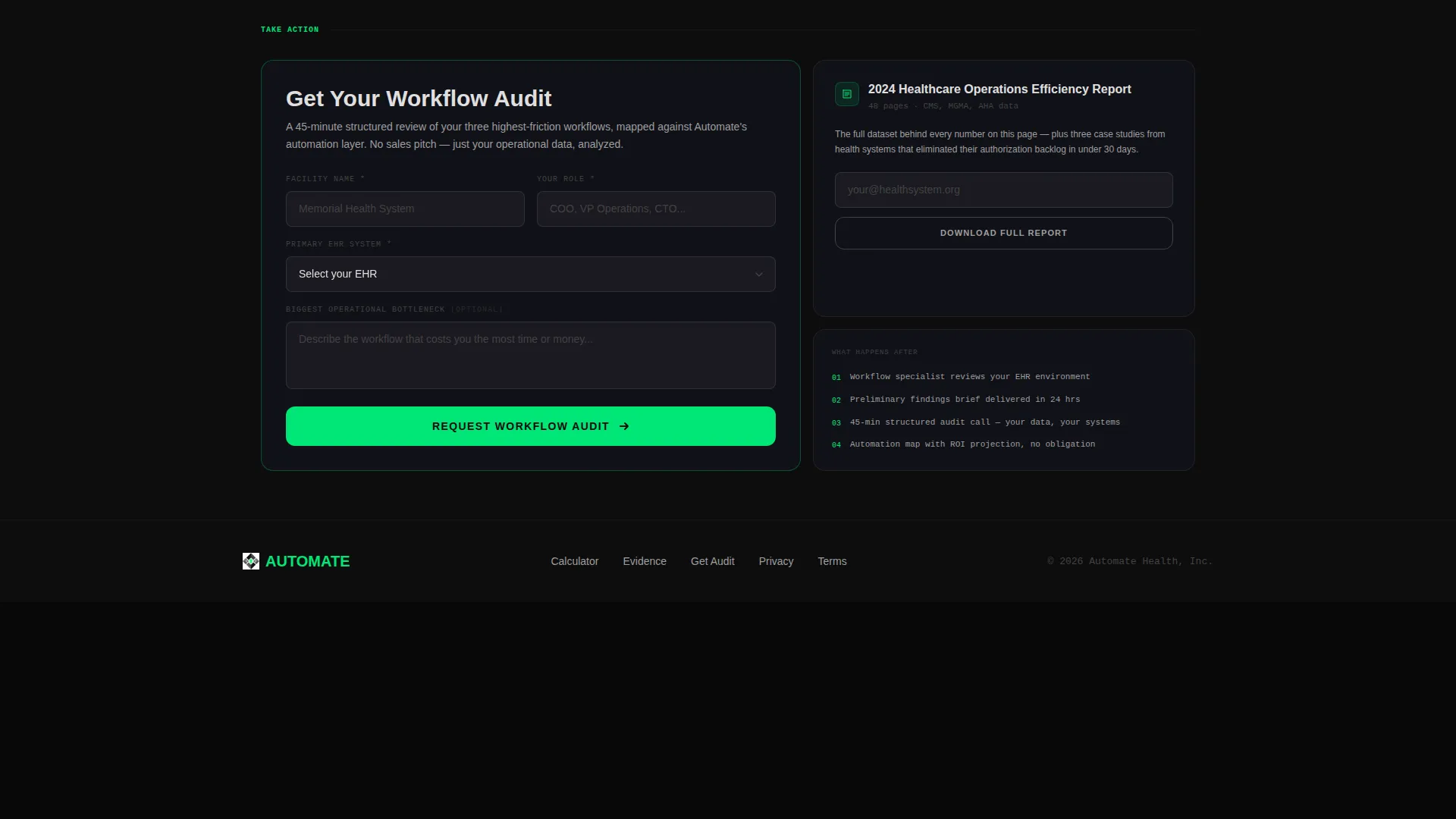Image resolution: width=1456 pixels, height=819 pixels.
Task: Click the bottleneck description textarea
Action: tap(531, 355)
